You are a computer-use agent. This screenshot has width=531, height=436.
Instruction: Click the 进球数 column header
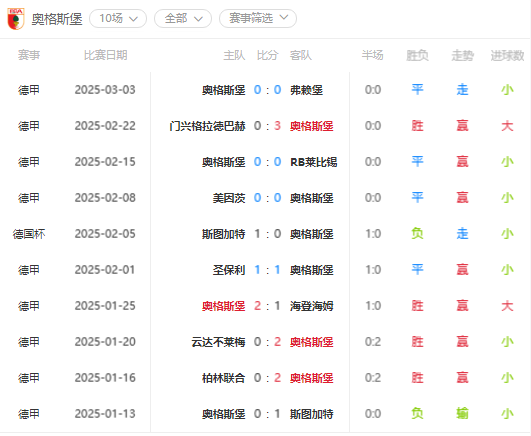tap(507, 55)
